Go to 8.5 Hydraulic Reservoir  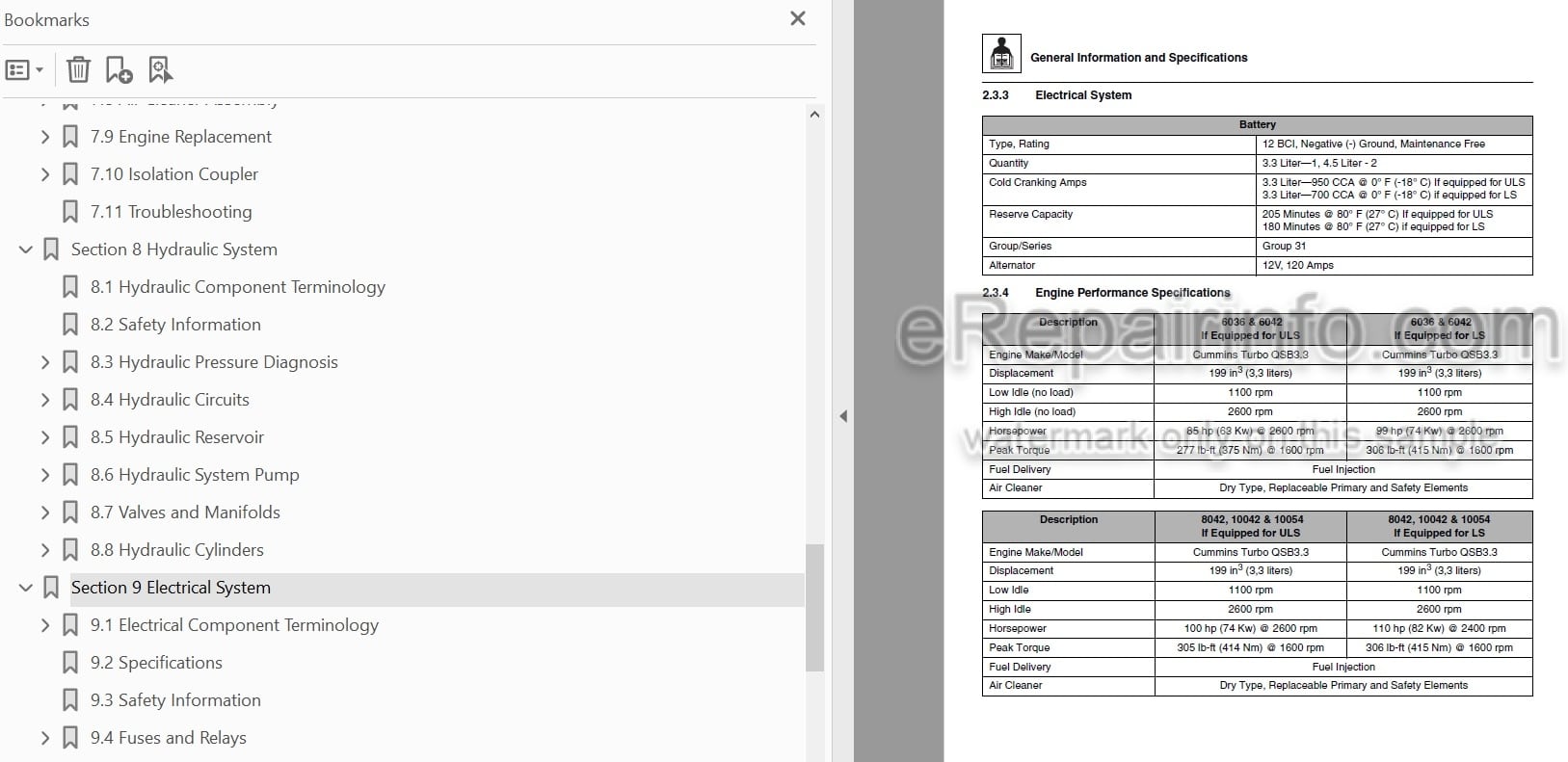177,437
